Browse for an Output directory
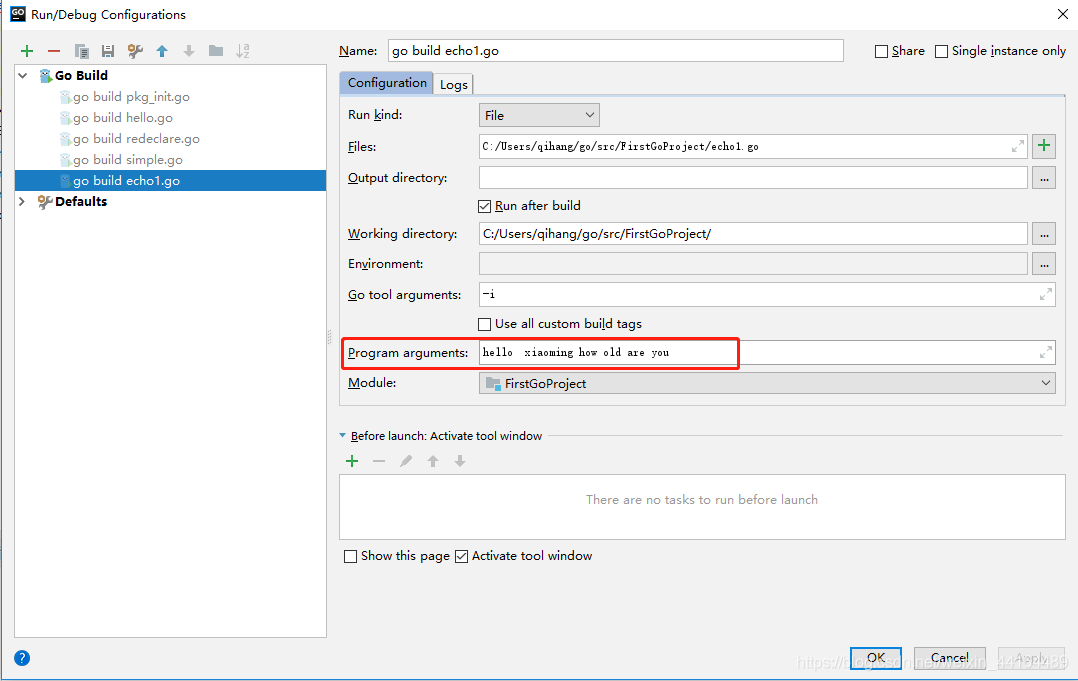 1044,178
